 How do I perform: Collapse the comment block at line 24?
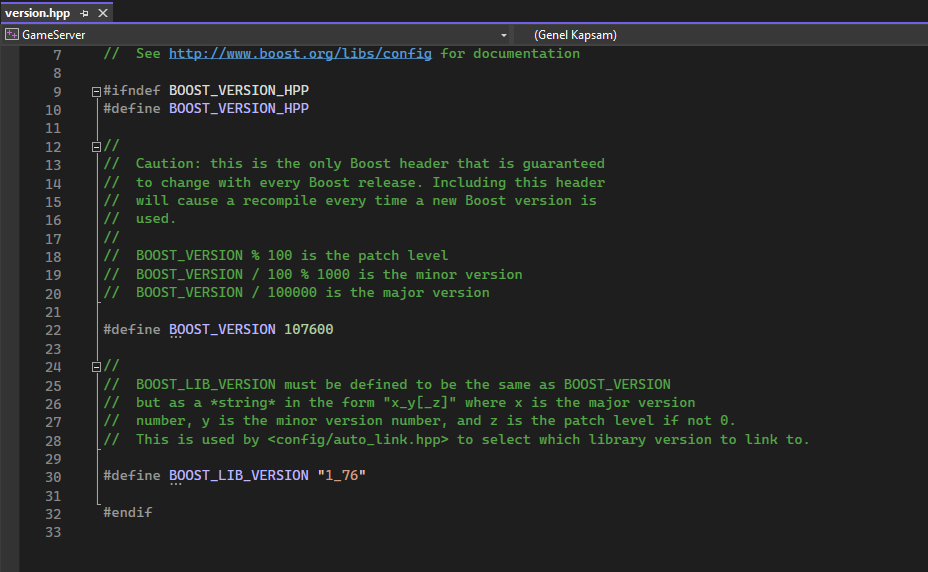(96, 367)
